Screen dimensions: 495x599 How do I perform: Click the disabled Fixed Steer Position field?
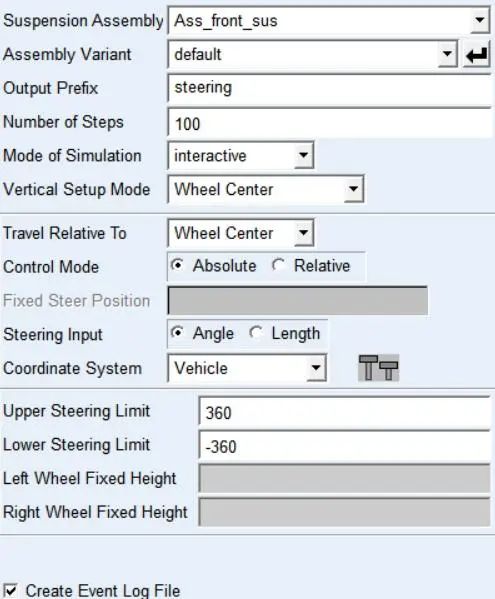(x=298, y=301)
